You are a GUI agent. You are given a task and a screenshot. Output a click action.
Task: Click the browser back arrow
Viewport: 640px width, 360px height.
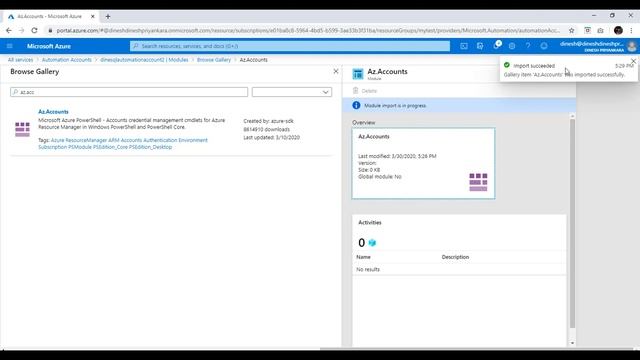9,30
